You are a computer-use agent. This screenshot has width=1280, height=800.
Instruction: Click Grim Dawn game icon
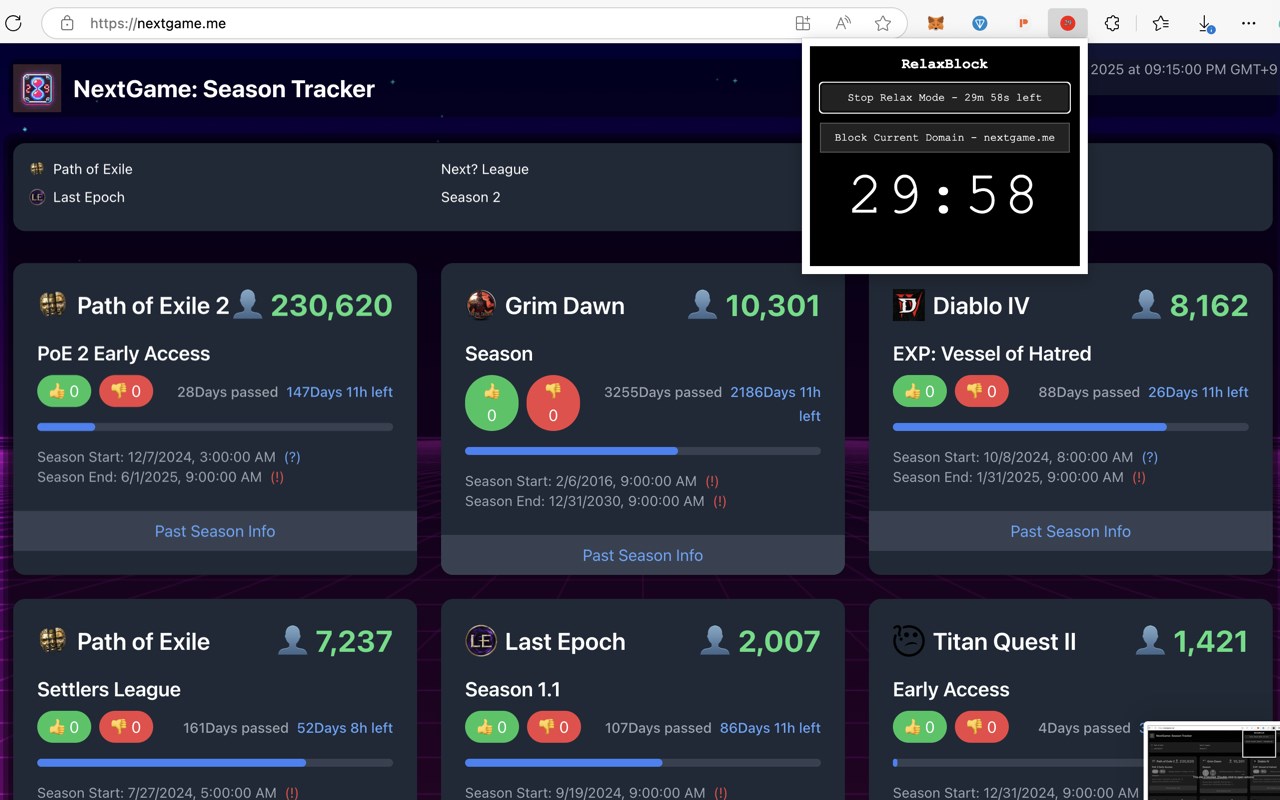(x=481, y=305)
